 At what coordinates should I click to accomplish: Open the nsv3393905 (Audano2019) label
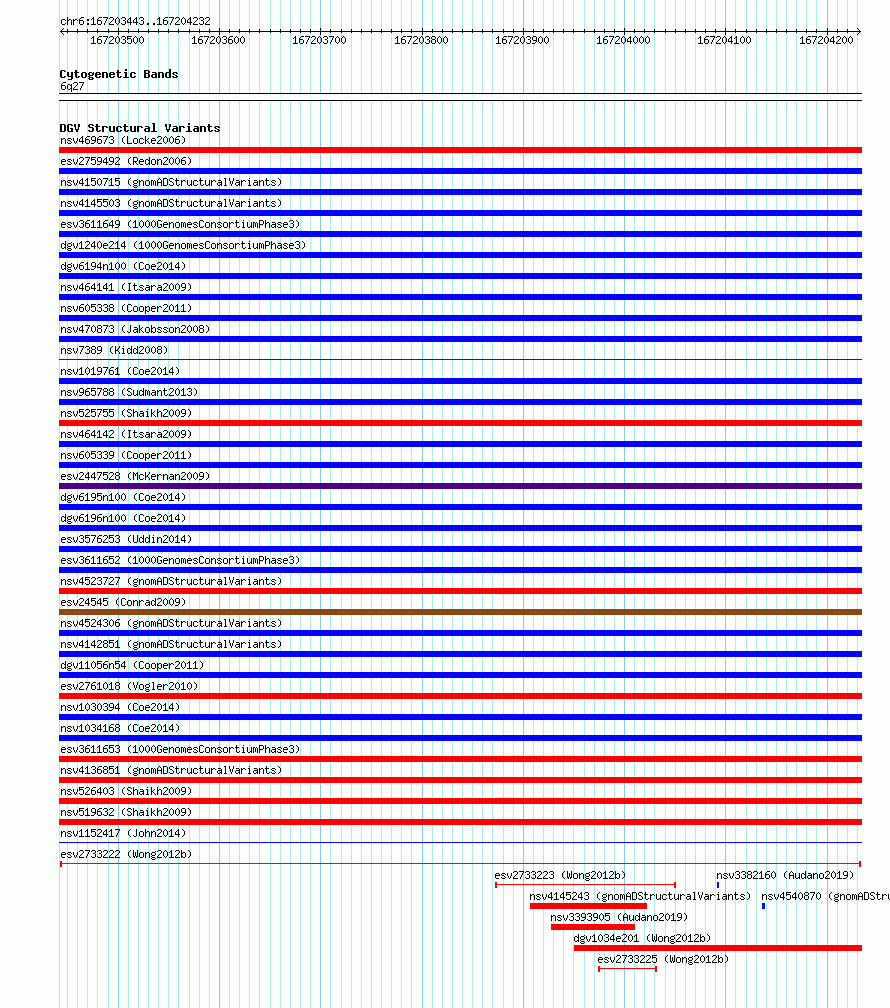[x=619, y=917]
